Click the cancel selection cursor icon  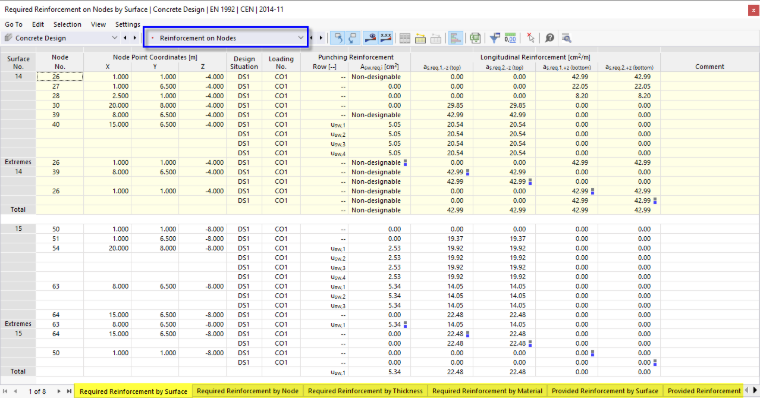531,38
